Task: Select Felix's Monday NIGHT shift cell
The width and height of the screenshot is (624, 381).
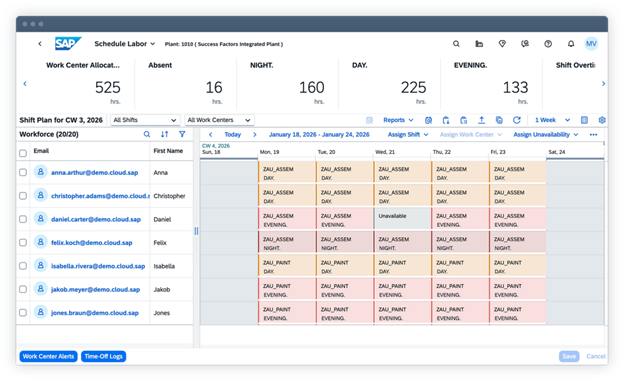Action: point(287,242)
